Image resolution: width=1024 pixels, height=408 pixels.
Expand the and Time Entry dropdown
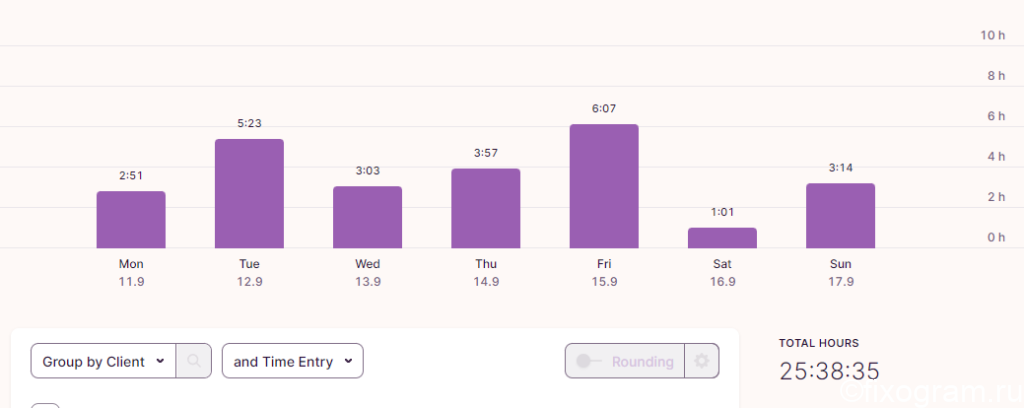(x=293, y=361)
